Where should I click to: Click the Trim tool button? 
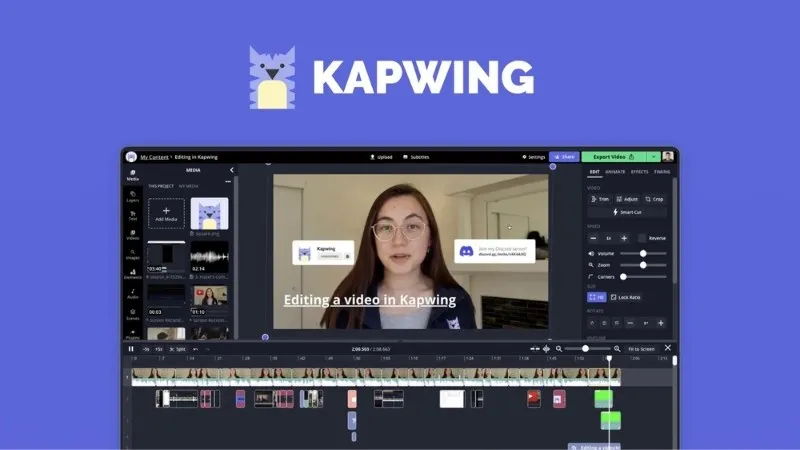click(599, 199)
